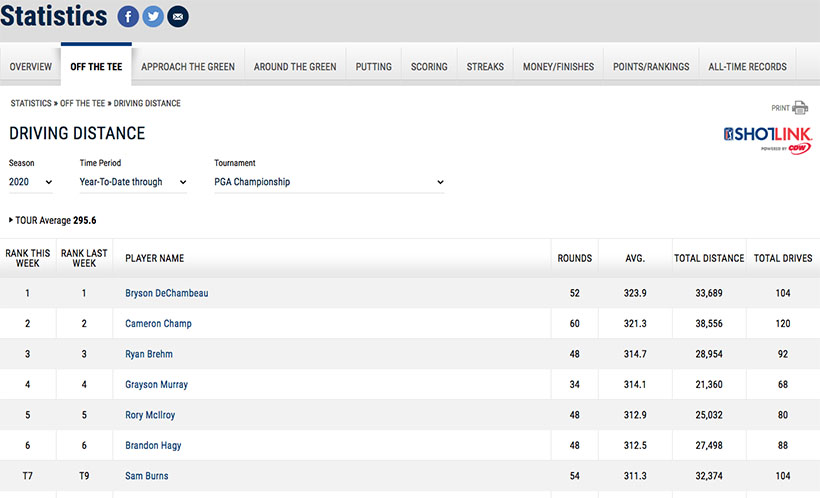Open Bryson DeChambeau's player page
This screenshot has height=498, width=820.
pyautogui.click(x=166, y=293)
